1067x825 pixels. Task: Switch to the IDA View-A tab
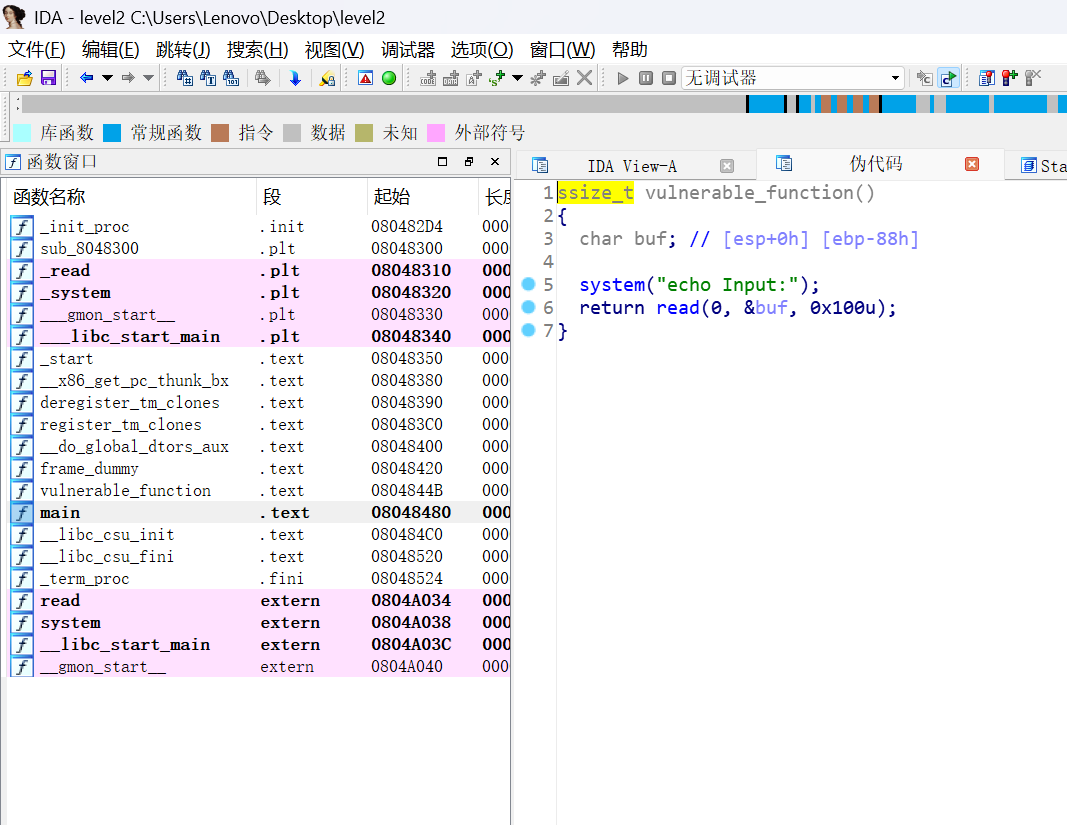(631, 166)
